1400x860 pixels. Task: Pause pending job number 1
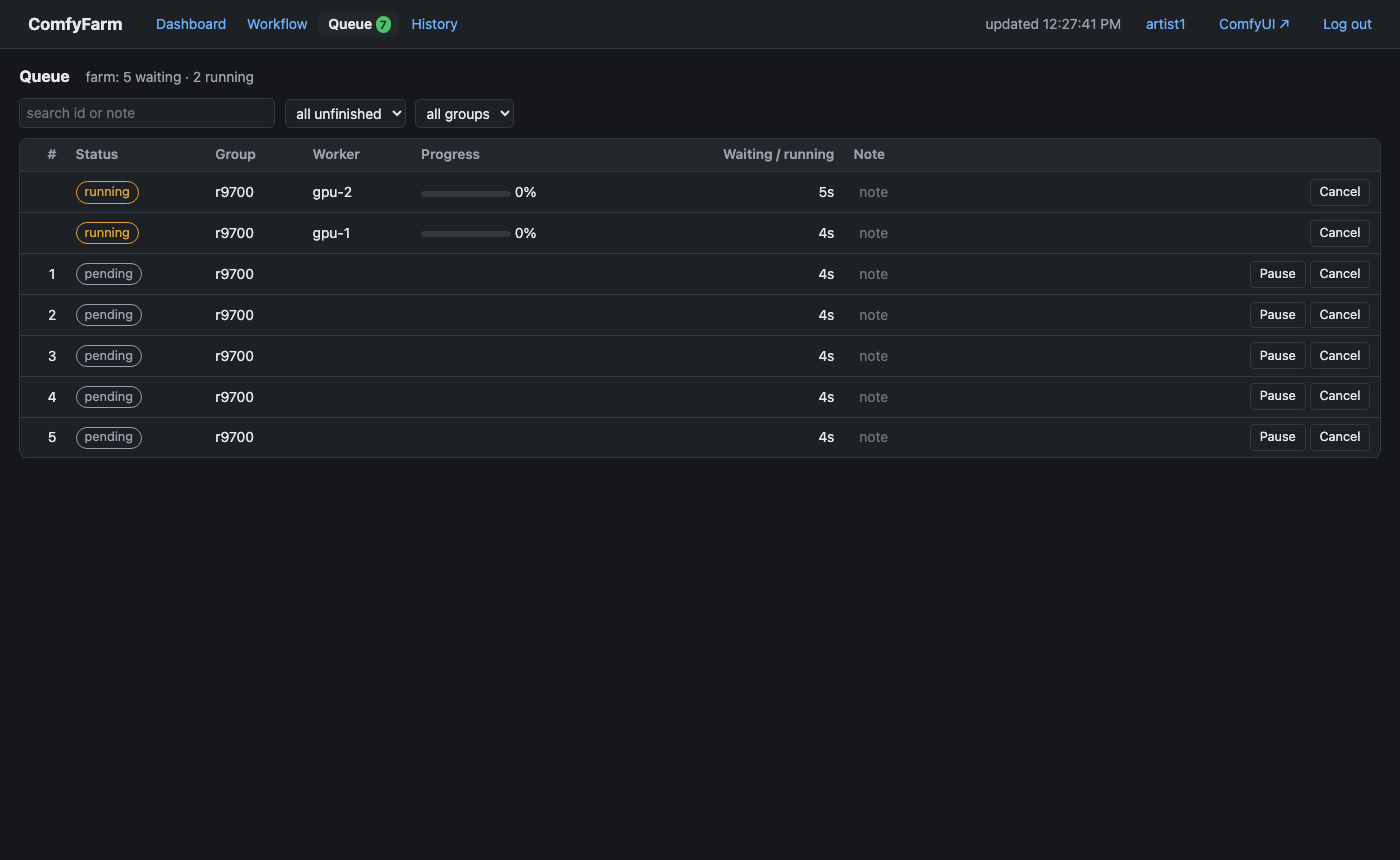(x=1277, y=274)
